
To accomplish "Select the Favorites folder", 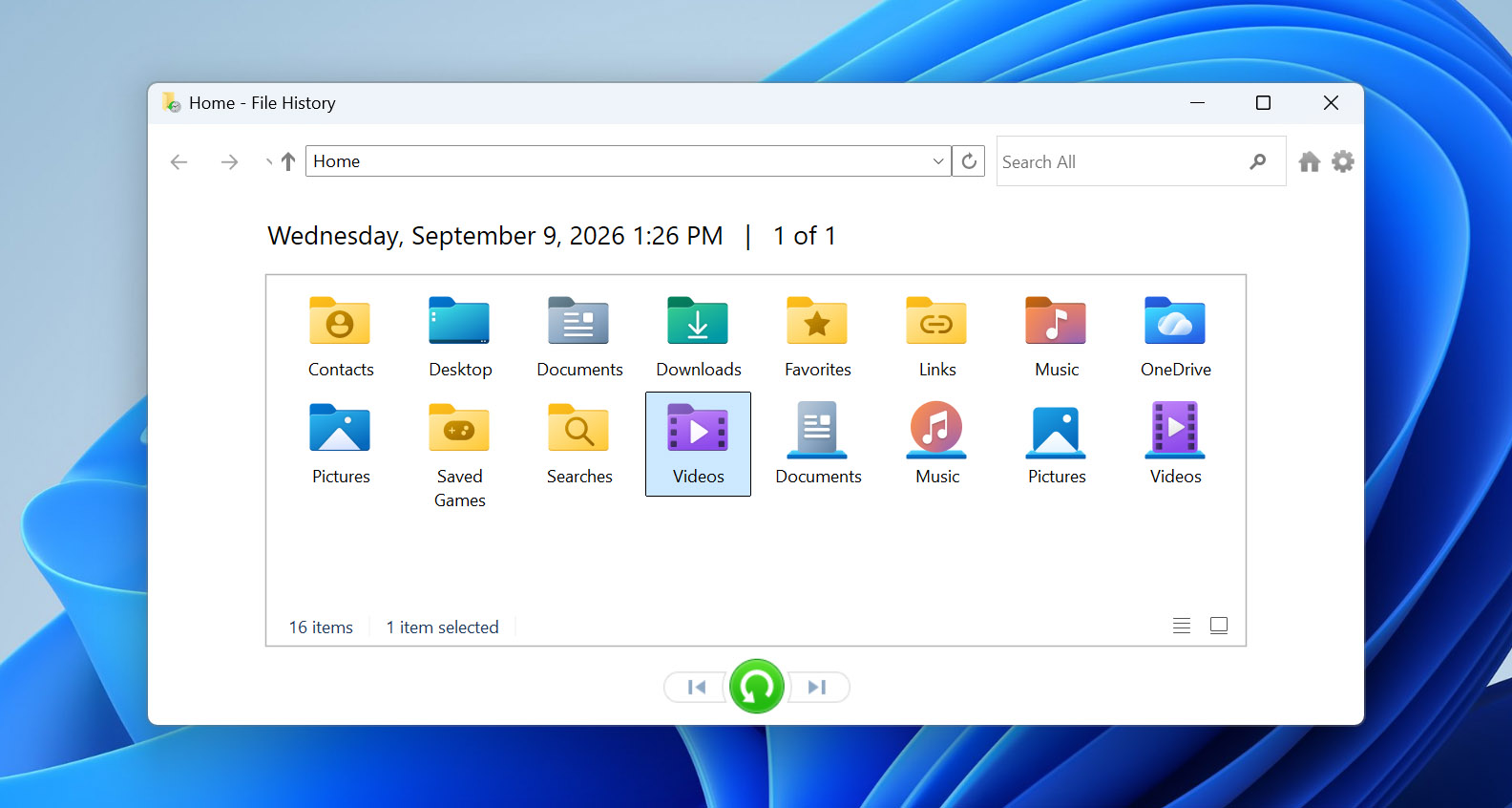I will tap(818, 337).
